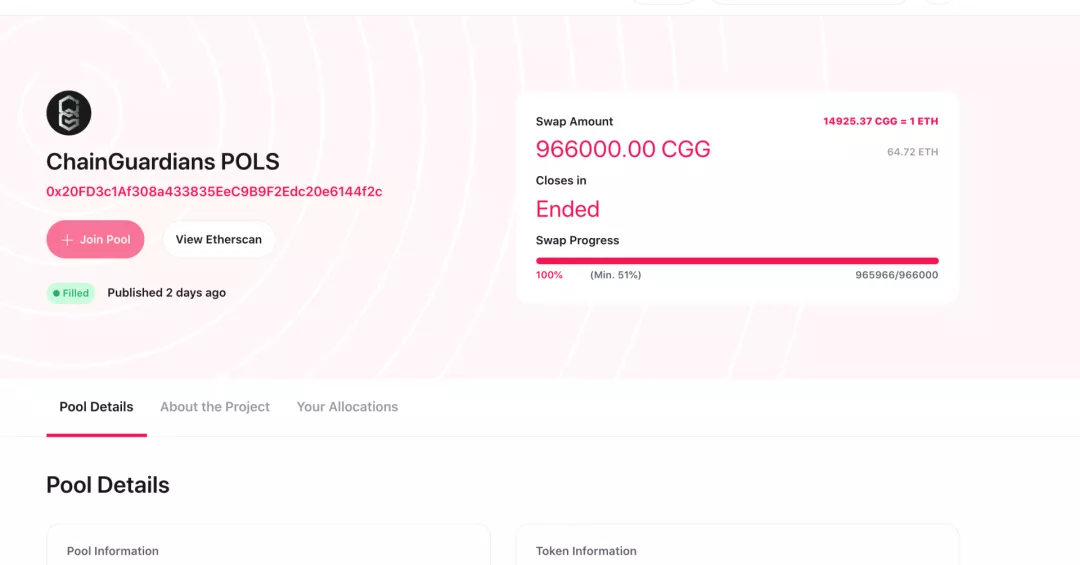
Task: Click the plus icon in Join Pool
Action: pyautogui.click(x=67, y=240)
